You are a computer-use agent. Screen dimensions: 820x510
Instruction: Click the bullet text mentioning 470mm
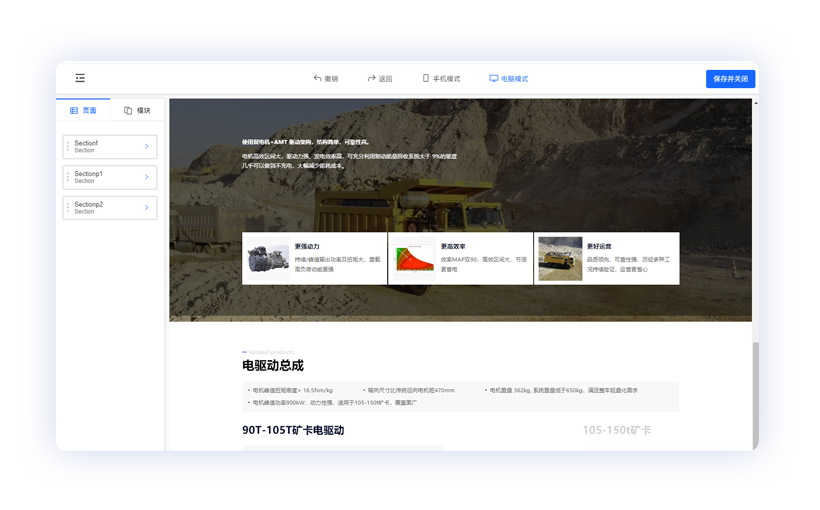(411, 390)
